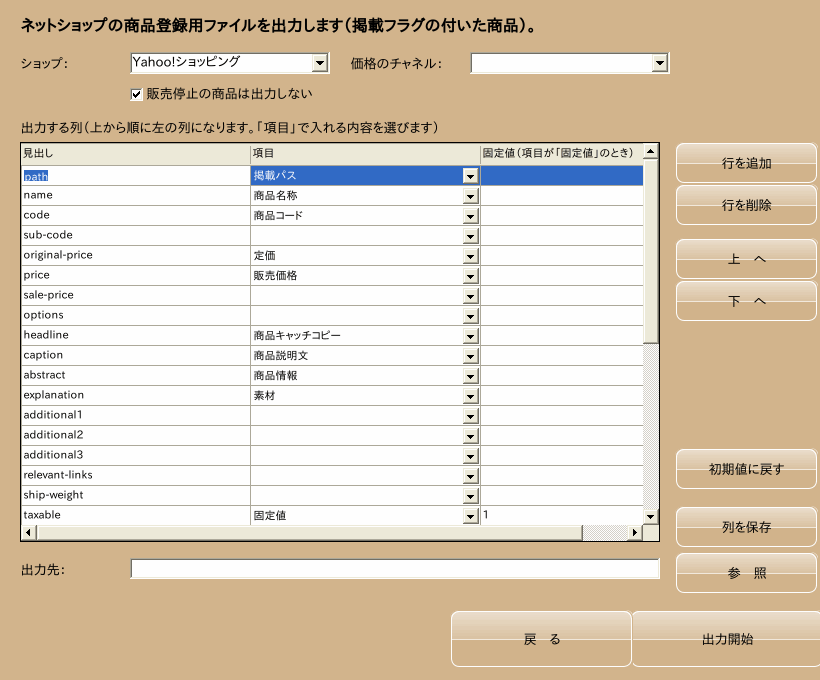Click the table's horizontal scrollbar left arrow
The width and height of the screenshot is (820, 680).
[x=29, y=532]
